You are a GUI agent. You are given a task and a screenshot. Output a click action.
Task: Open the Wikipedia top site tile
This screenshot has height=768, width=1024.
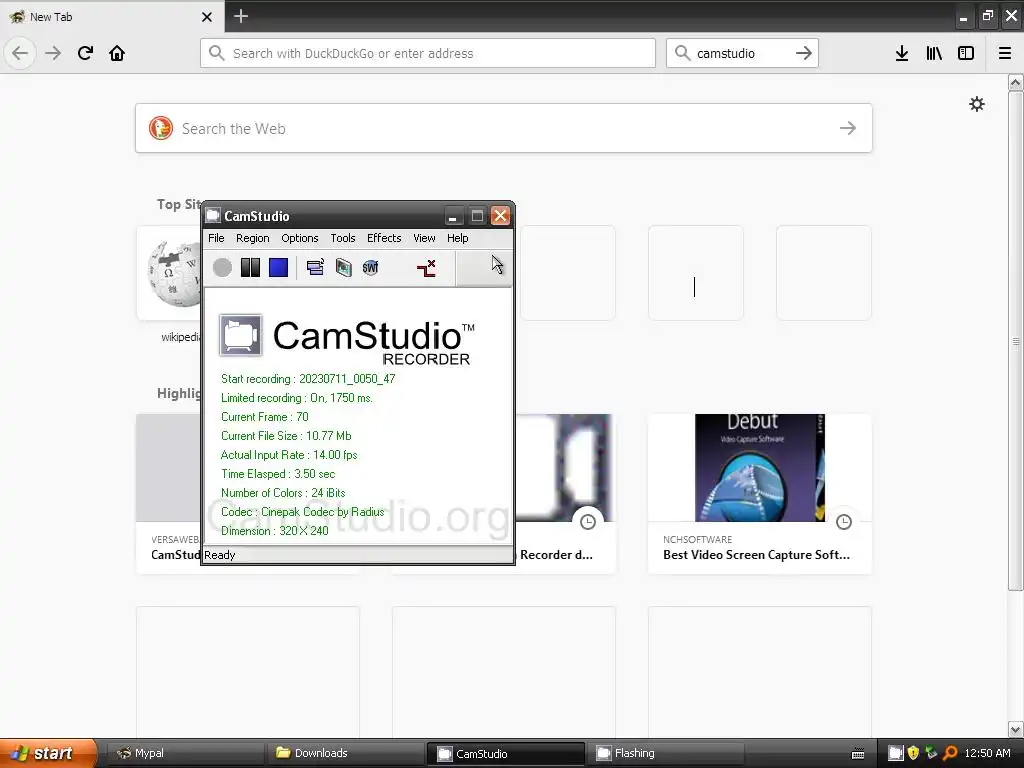[169, 273]
